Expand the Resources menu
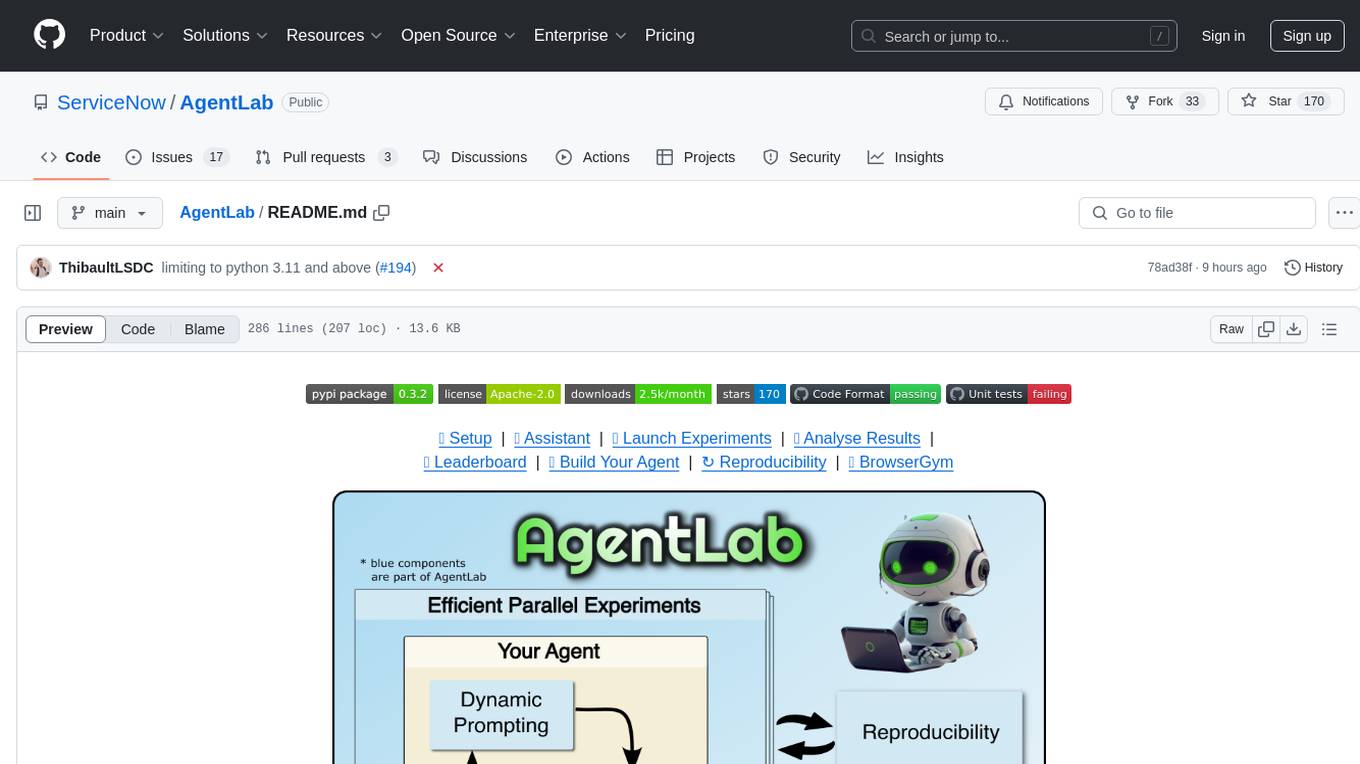This screenshot has height=764, width=1360. click(334, 35)
